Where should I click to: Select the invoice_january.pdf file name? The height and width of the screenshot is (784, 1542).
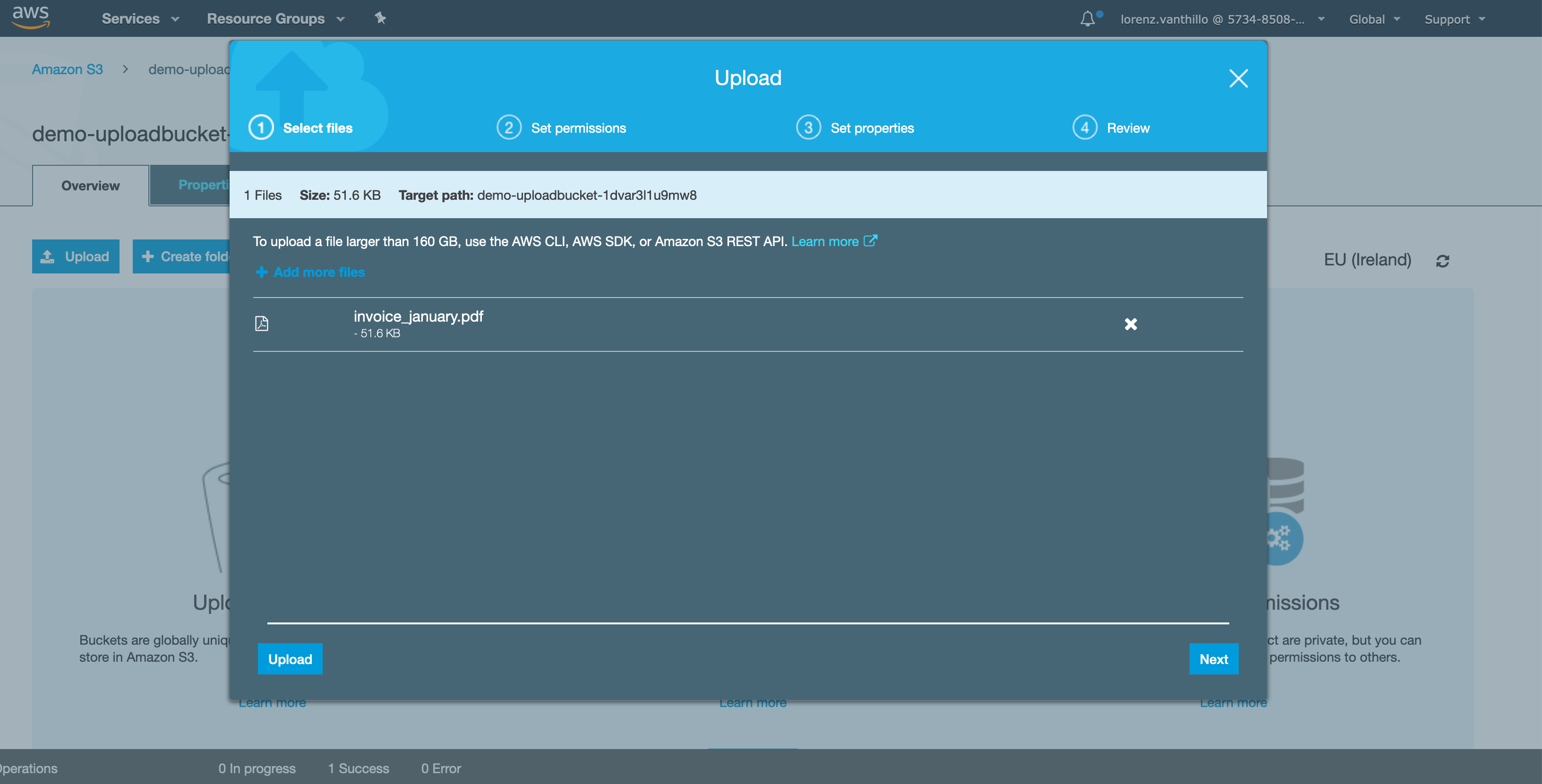coord(418,316)
